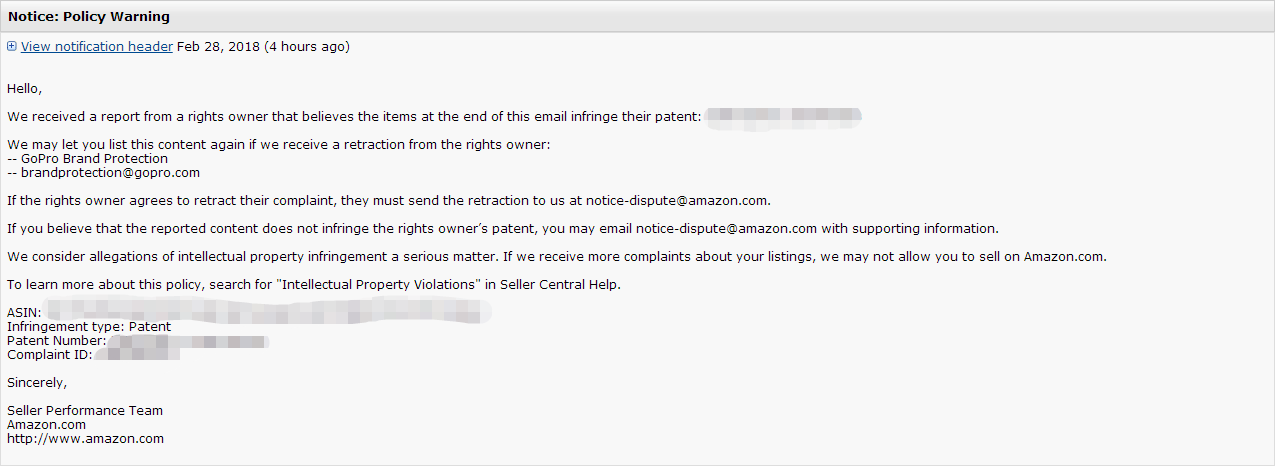Image resolution: width=1276 pixels, height=467 pixels.
Task: Click the brandprotection@gopro.com email address
Action: (103, 172)
